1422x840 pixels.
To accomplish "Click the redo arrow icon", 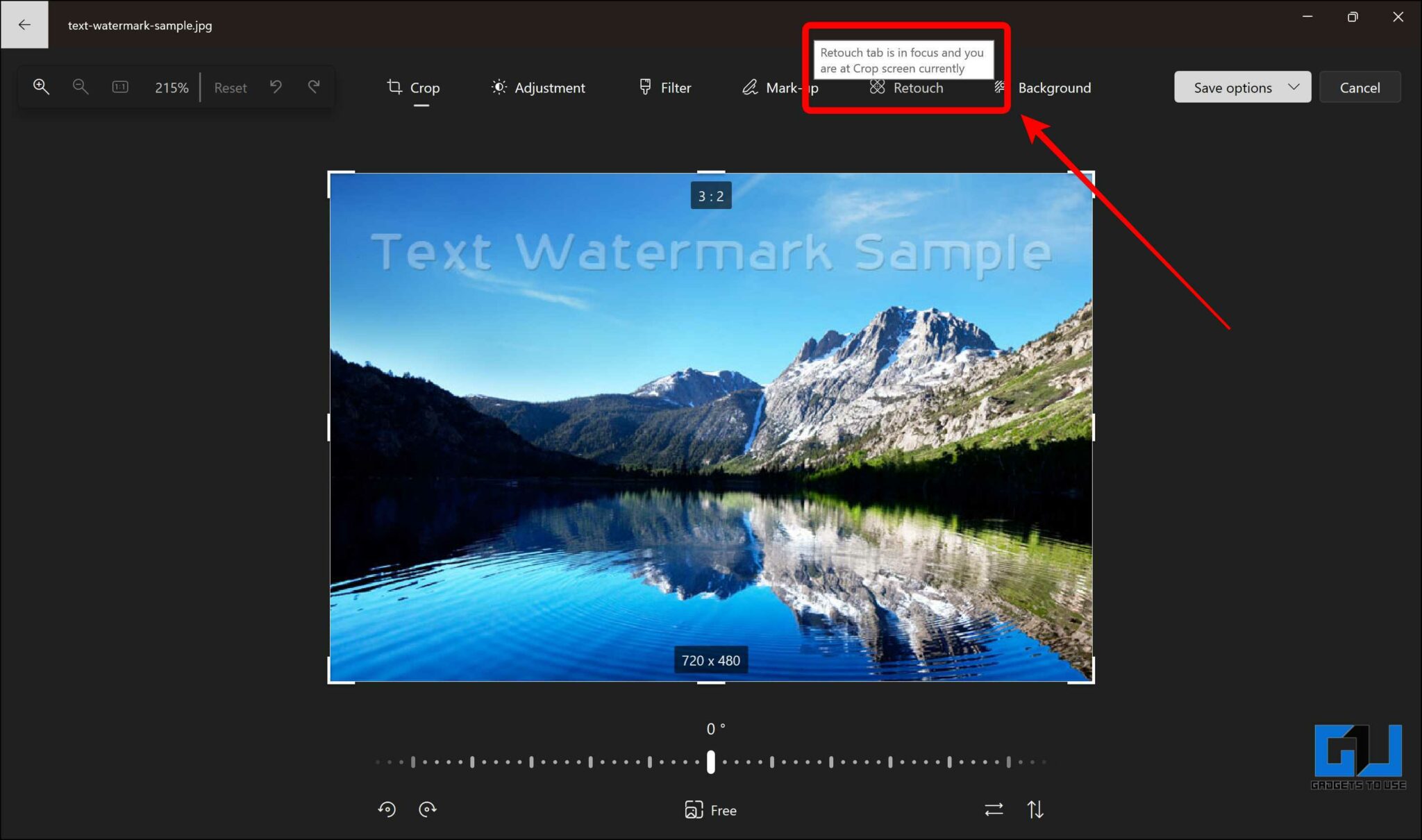I will [x=314, y=87].
